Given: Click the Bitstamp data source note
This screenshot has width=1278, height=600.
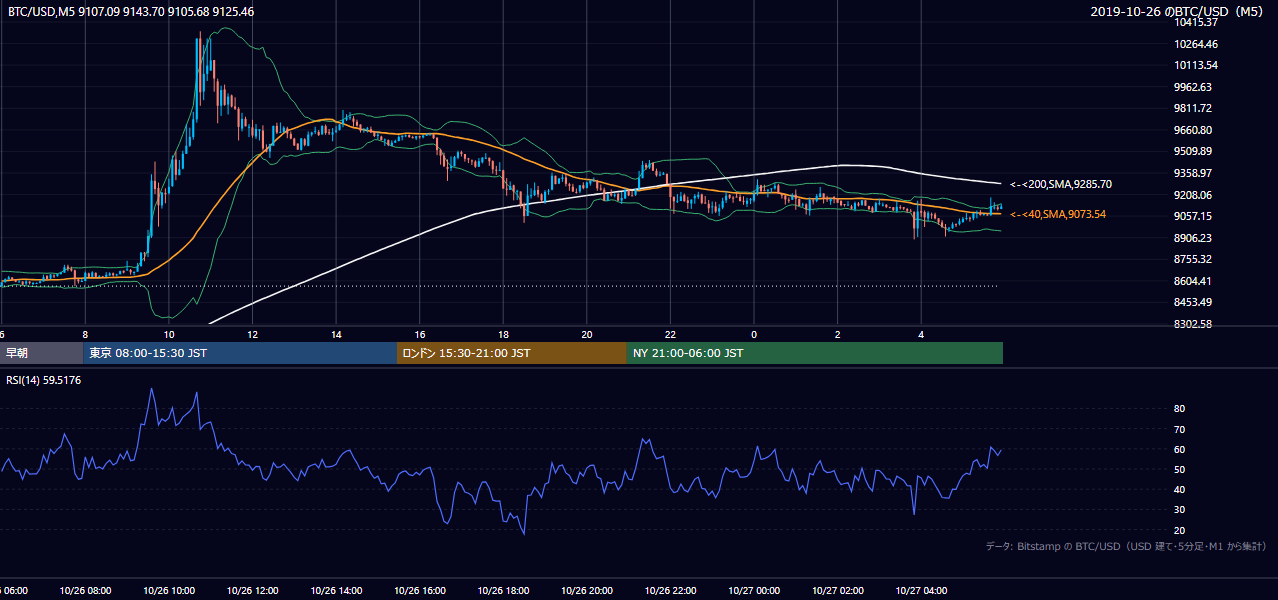Looking at the screenshot, I should [x=1126, y=546].
